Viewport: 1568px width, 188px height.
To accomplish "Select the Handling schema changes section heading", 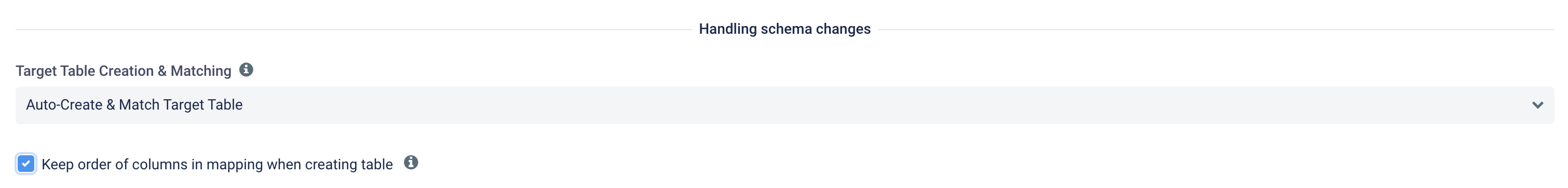I will (x=785, y=29).
